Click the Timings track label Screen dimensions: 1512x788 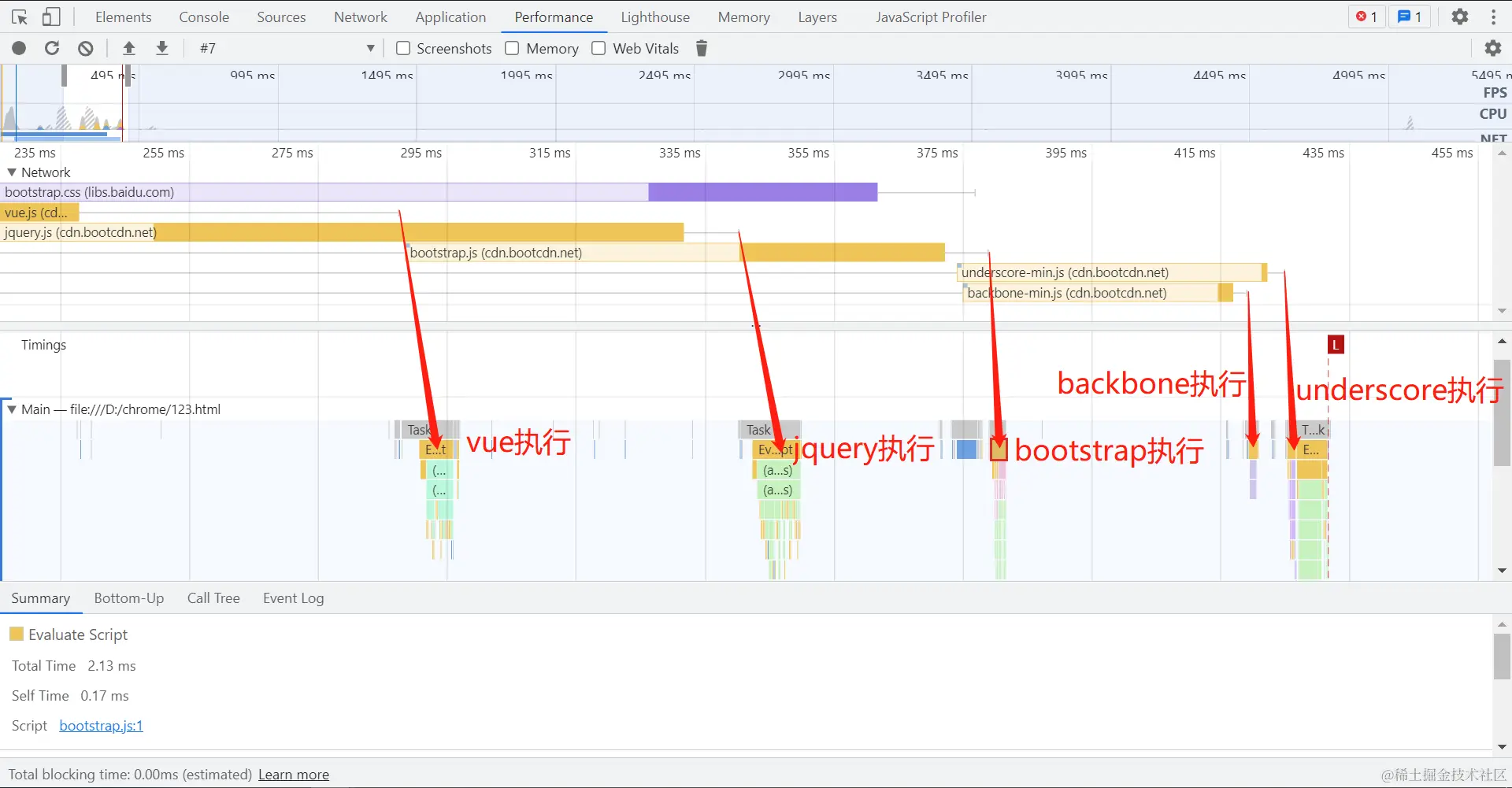tap(43, 345)
